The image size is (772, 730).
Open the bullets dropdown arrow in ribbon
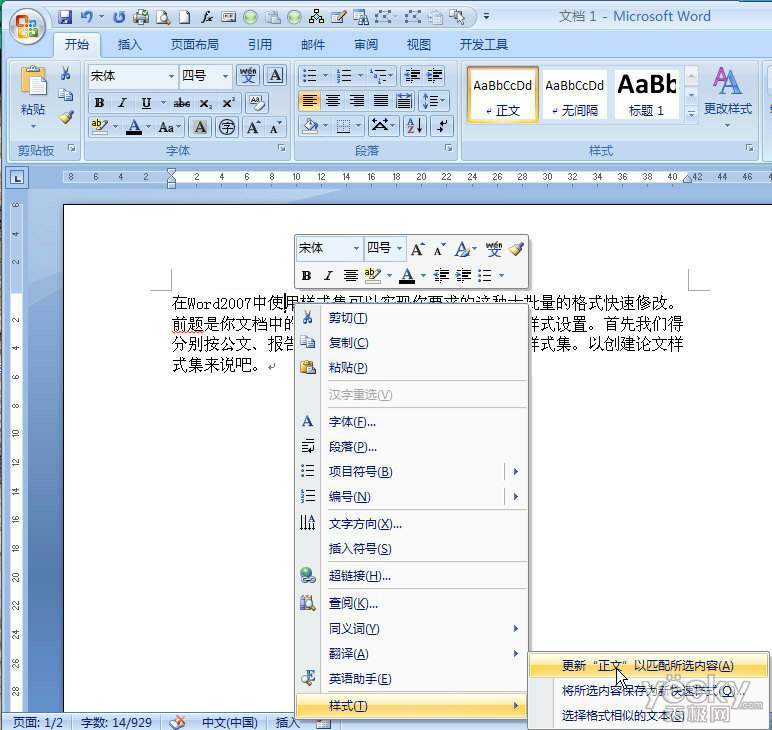325,75
